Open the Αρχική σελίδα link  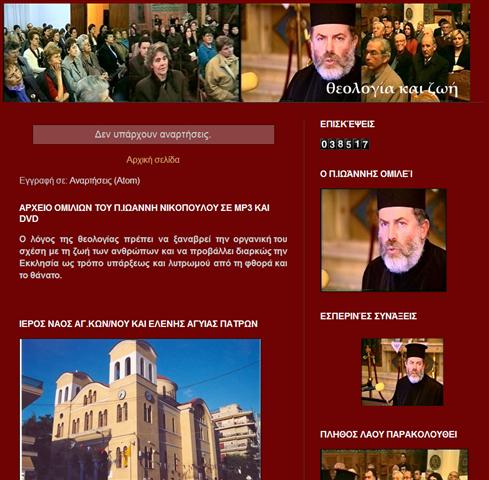pos(153,160)
